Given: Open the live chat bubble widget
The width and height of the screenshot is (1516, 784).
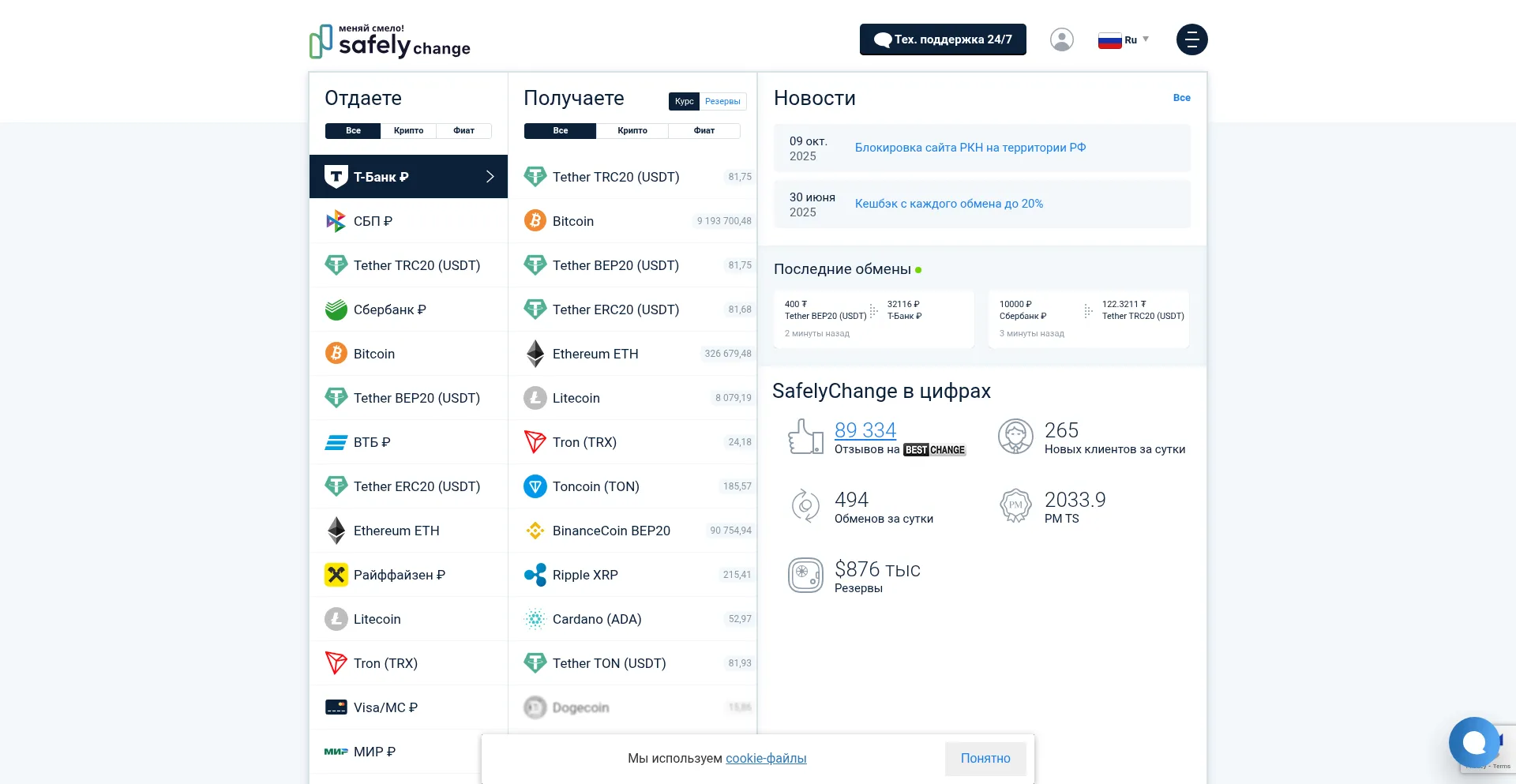Looking at the screenshot, I should pyautogui.click(x=1473, y=742).
